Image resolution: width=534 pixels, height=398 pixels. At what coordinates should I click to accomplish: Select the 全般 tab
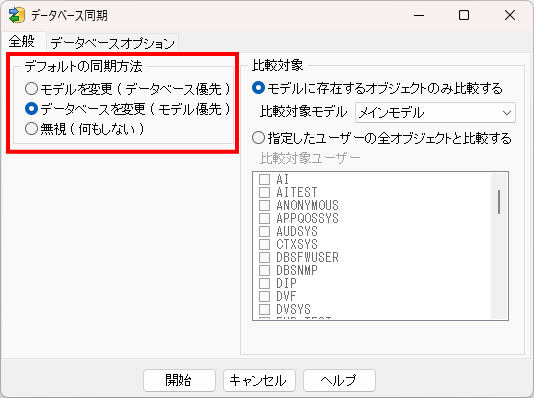(x=22, y=42)
